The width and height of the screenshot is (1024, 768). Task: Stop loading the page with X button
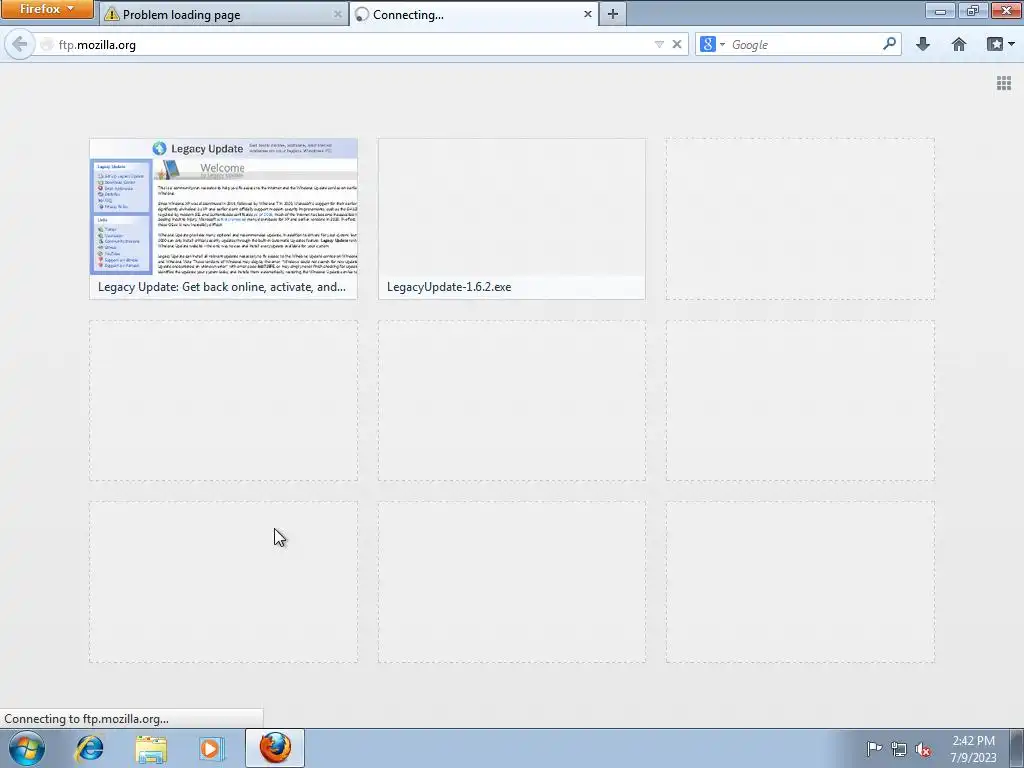click(x=677, y=44)
